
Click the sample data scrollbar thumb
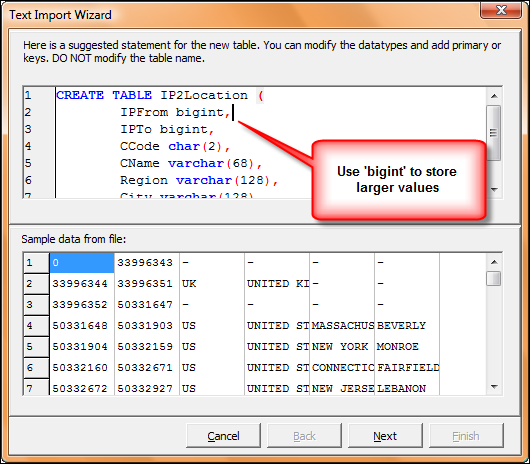493,278
